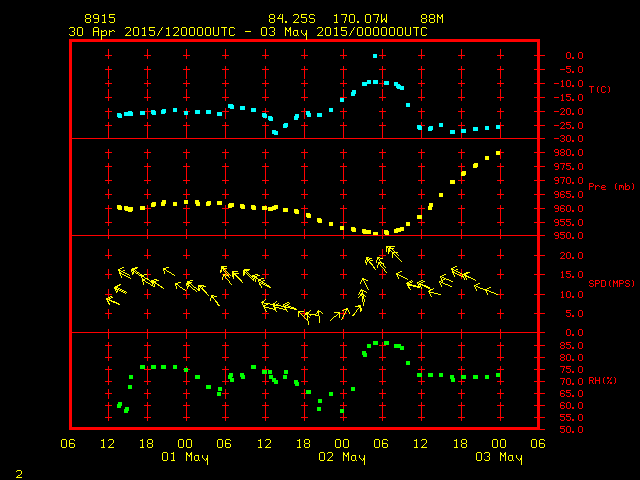
Task: Click the "-5.0" temperature tick value
Action: [x=571, y=70]
